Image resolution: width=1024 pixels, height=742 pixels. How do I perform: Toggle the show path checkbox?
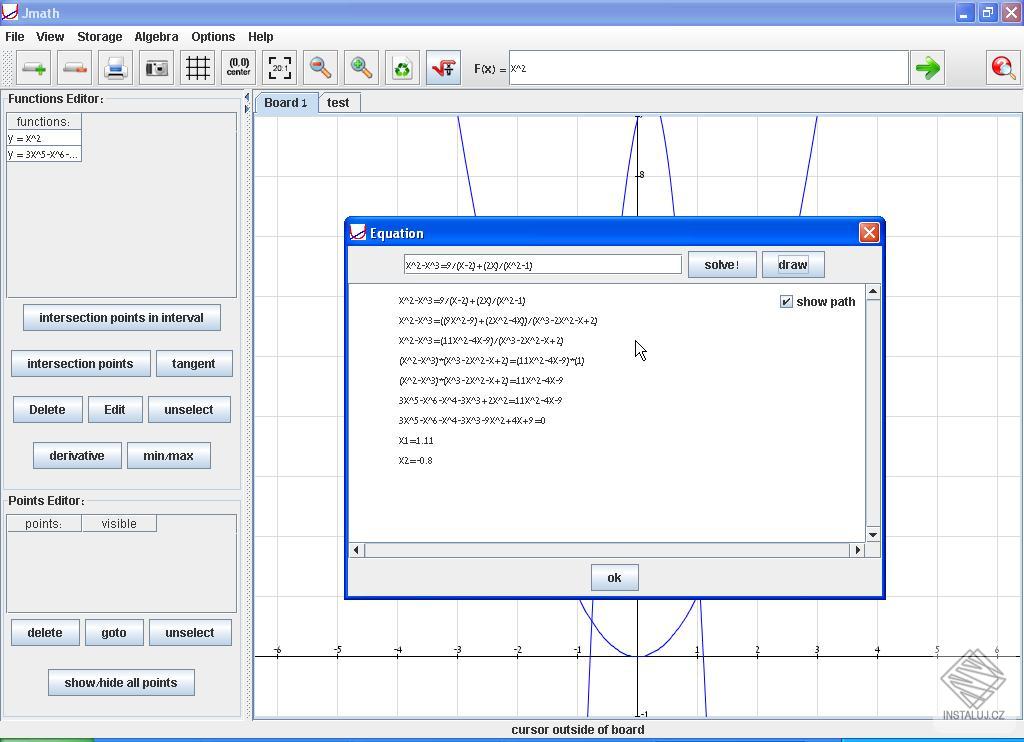(786, 301)
